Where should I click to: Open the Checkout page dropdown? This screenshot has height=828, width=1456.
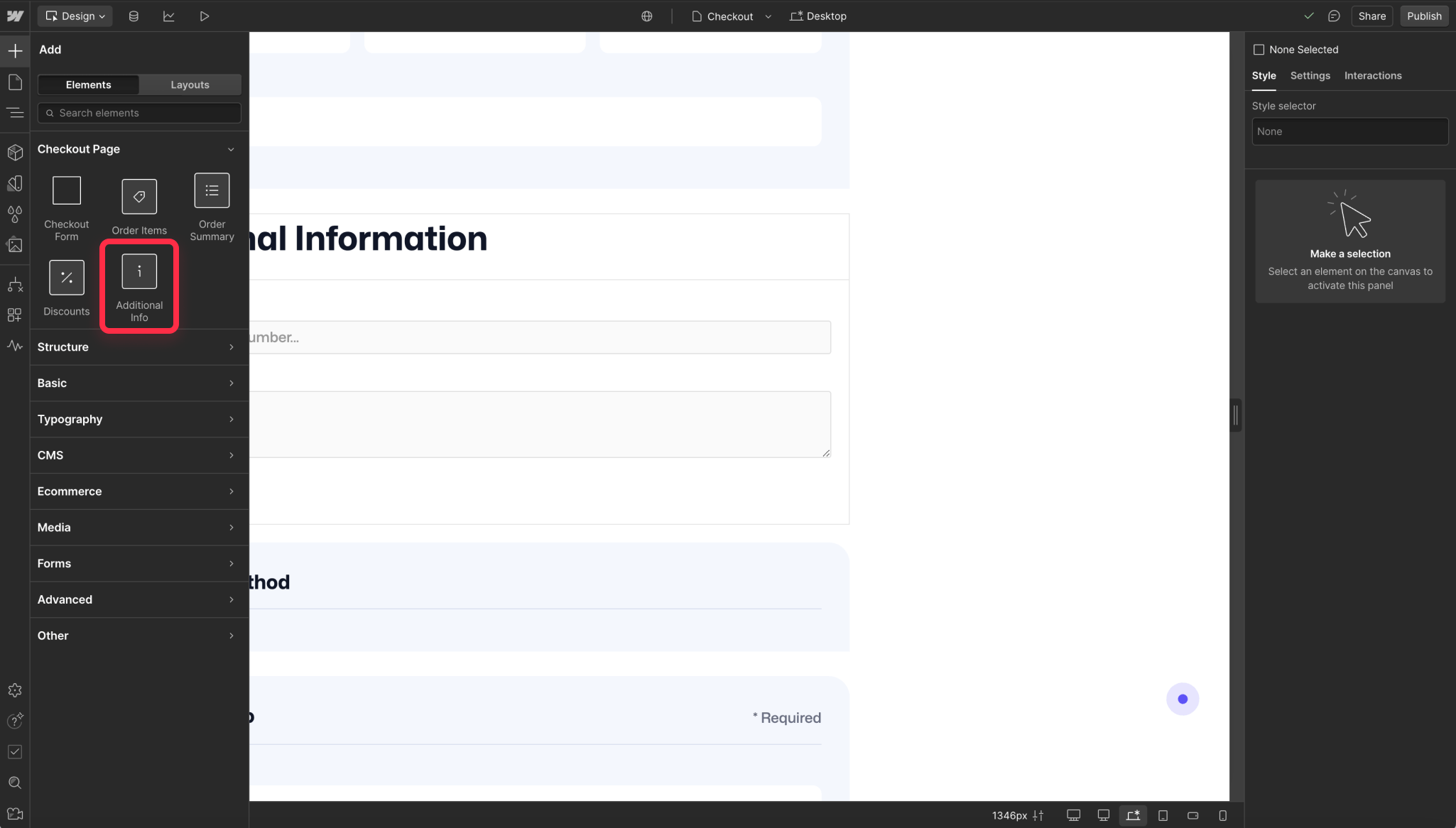point(732,16)
